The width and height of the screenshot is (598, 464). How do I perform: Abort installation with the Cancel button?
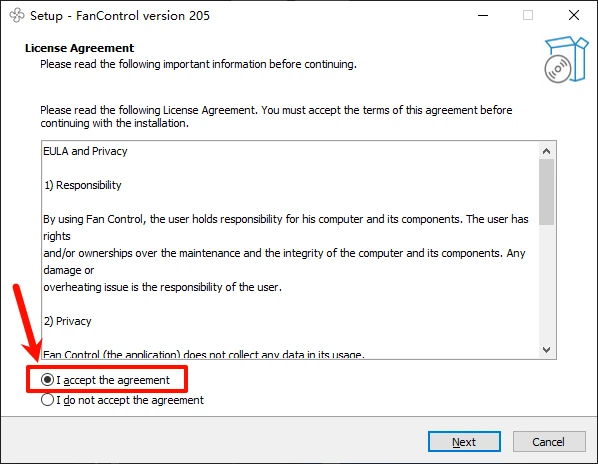point(549,442)
